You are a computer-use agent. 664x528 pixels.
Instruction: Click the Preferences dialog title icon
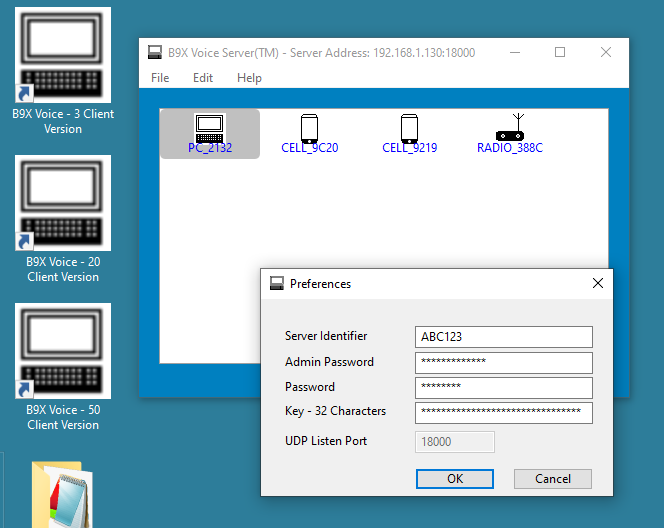tap(277, 284)
